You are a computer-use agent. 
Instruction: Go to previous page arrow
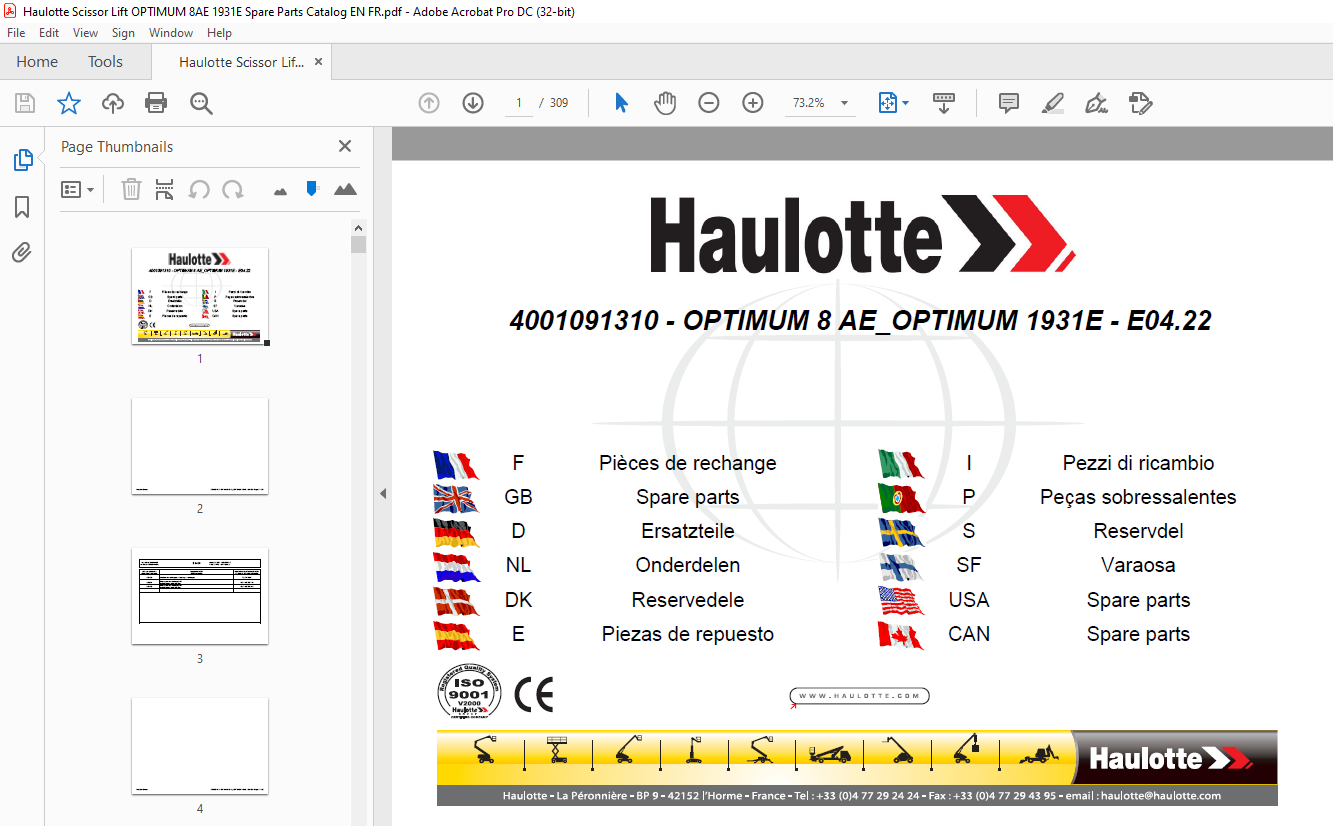coord(429,103)
